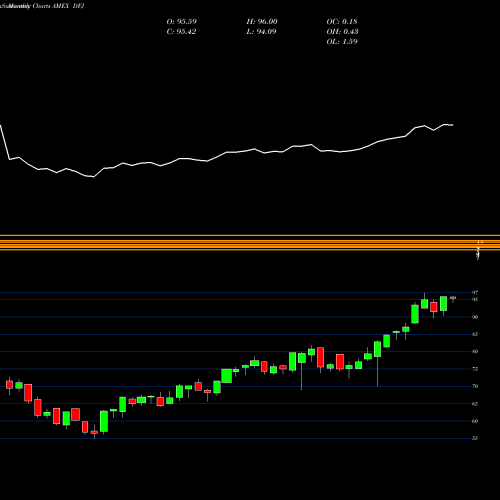Click the 65 price axis label
Viewport: 500px width, 500px height.
(475, 404)
